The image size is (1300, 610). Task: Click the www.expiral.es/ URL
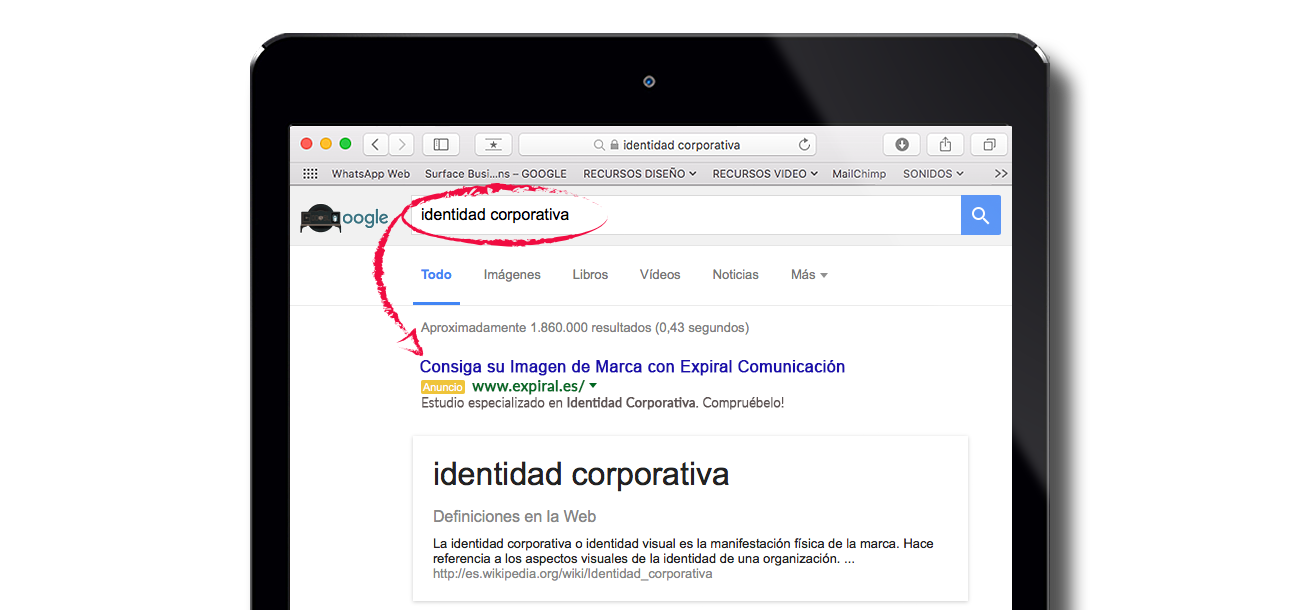click(528, 386)
